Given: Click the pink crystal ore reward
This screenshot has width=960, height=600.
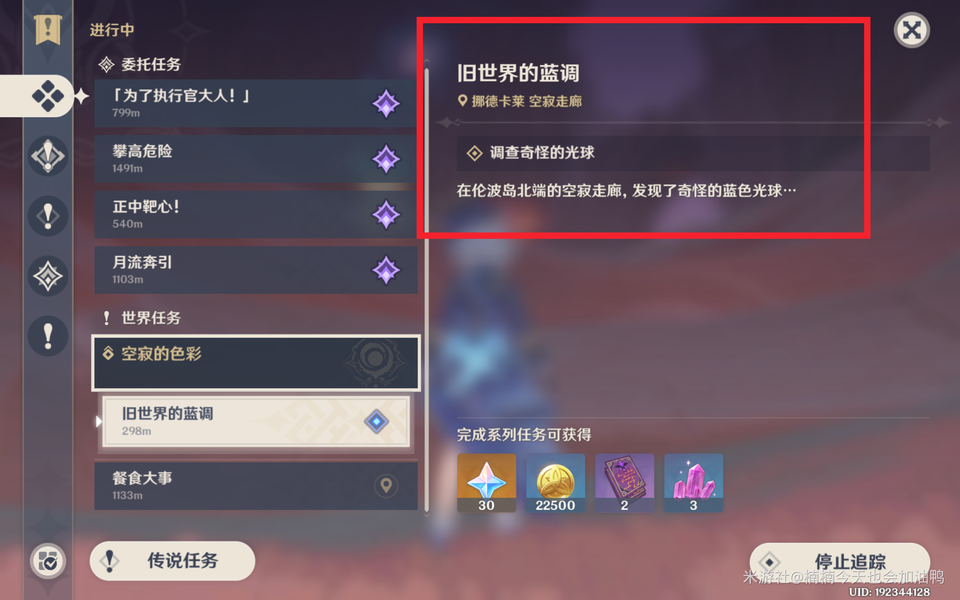Looking at the screenshot, I should [x=693, y=483].
